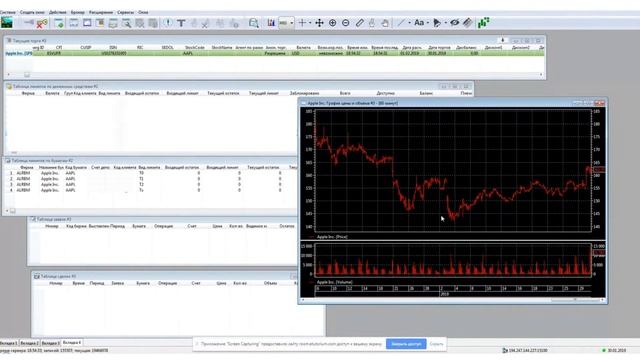Screen dimensions: 640x360
Task: Open the crosshair tool dropdown arrow
Action: [x=310, y=23]
